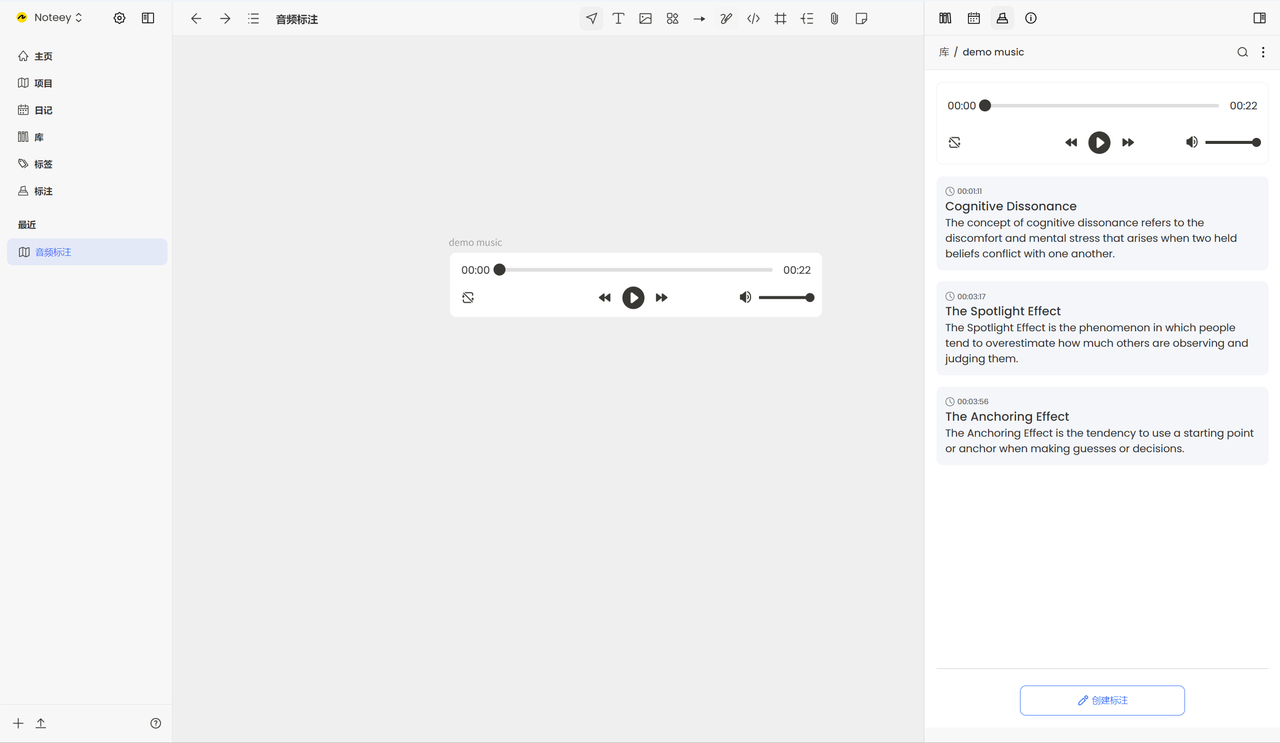This screenshot has height=743, width=1280.
Task: Toggle loop on canvas audio player
Action: pyautogui.click(x=468, y=298)
